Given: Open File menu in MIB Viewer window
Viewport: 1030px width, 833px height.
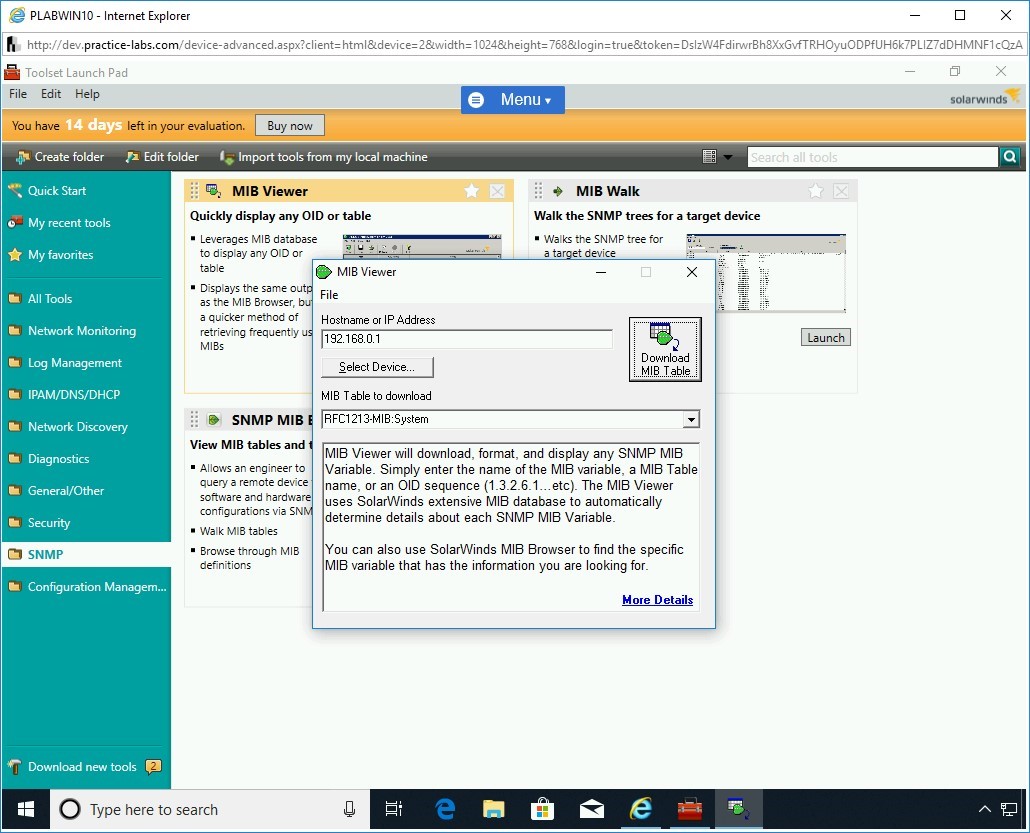Looking at the screenshot, I should click(x=329, y=295).
